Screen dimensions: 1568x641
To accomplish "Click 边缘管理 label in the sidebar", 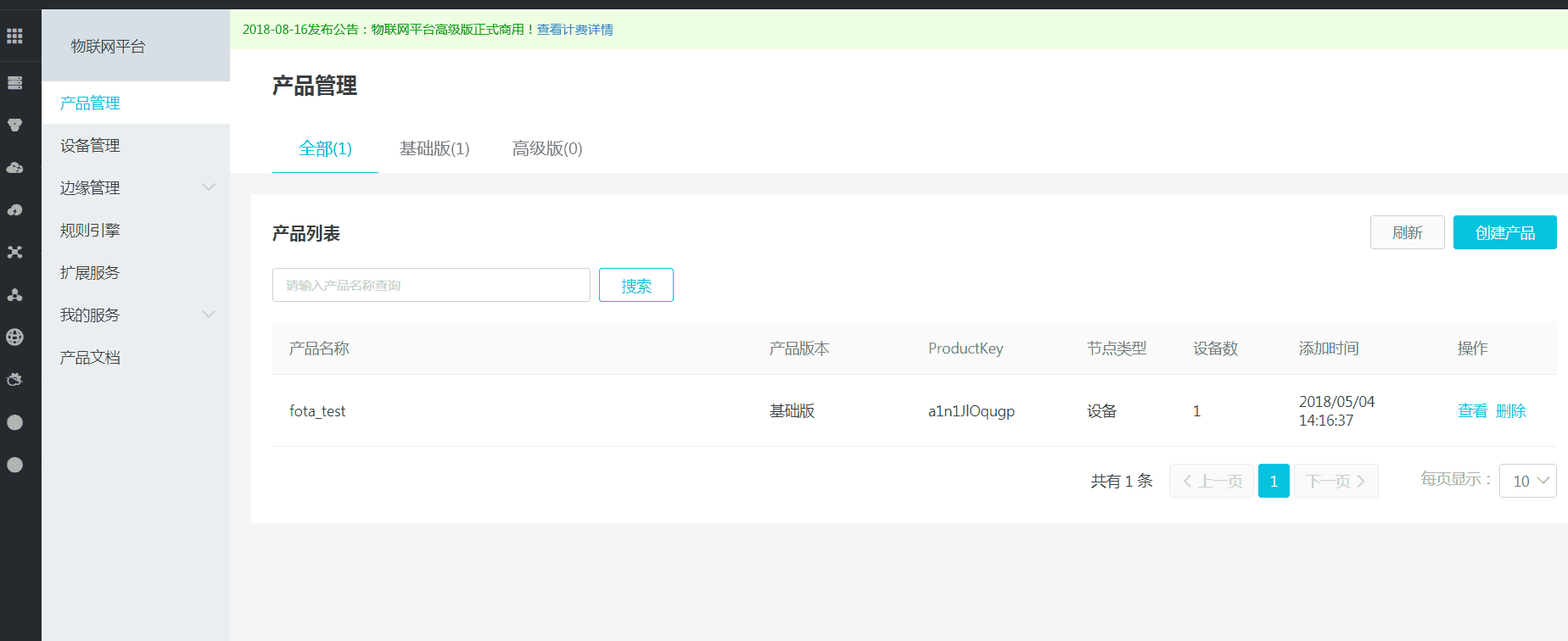I will point(90,187).
